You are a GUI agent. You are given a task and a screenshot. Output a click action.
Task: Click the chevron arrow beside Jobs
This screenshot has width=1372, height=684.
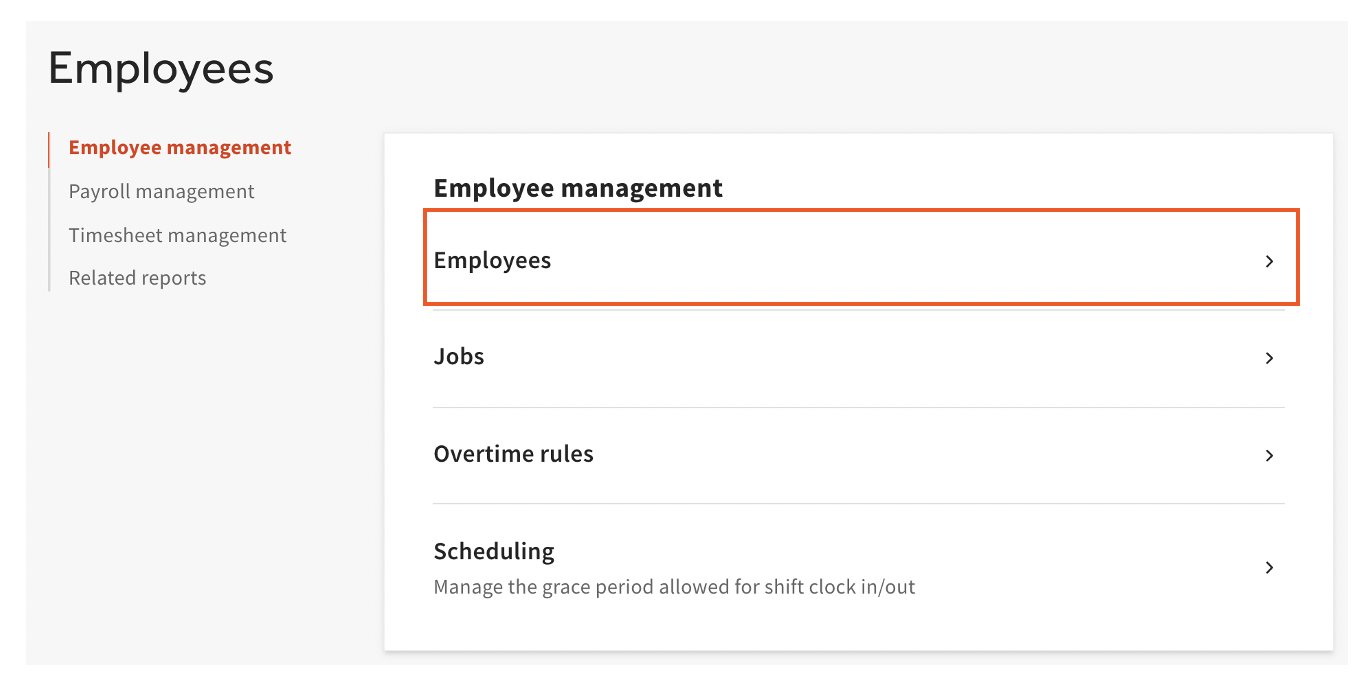1269,358
